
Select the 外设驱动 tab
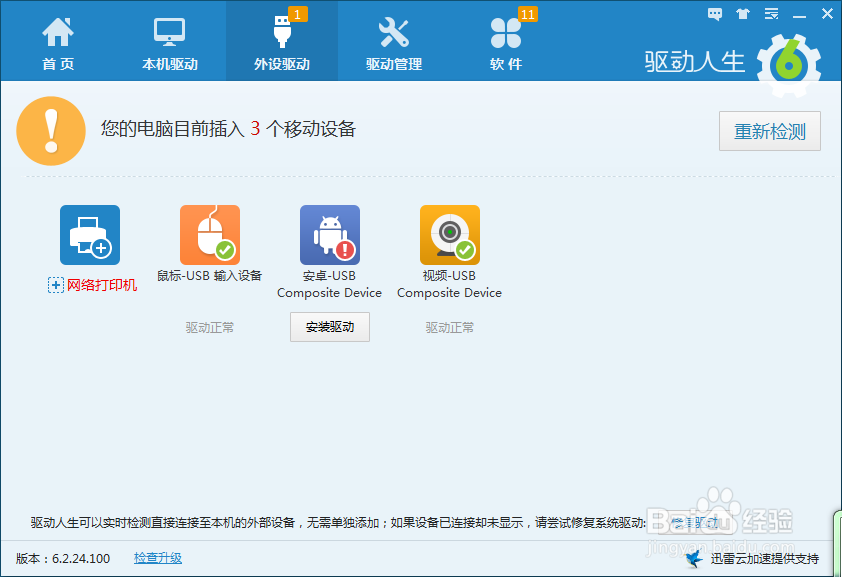282,43
